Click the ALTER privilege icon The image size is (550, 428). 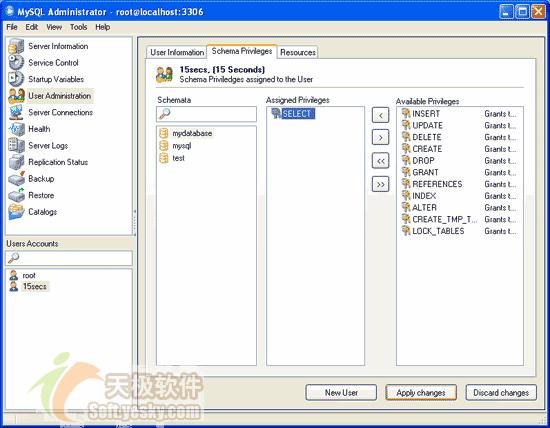[x=406, y=207]
